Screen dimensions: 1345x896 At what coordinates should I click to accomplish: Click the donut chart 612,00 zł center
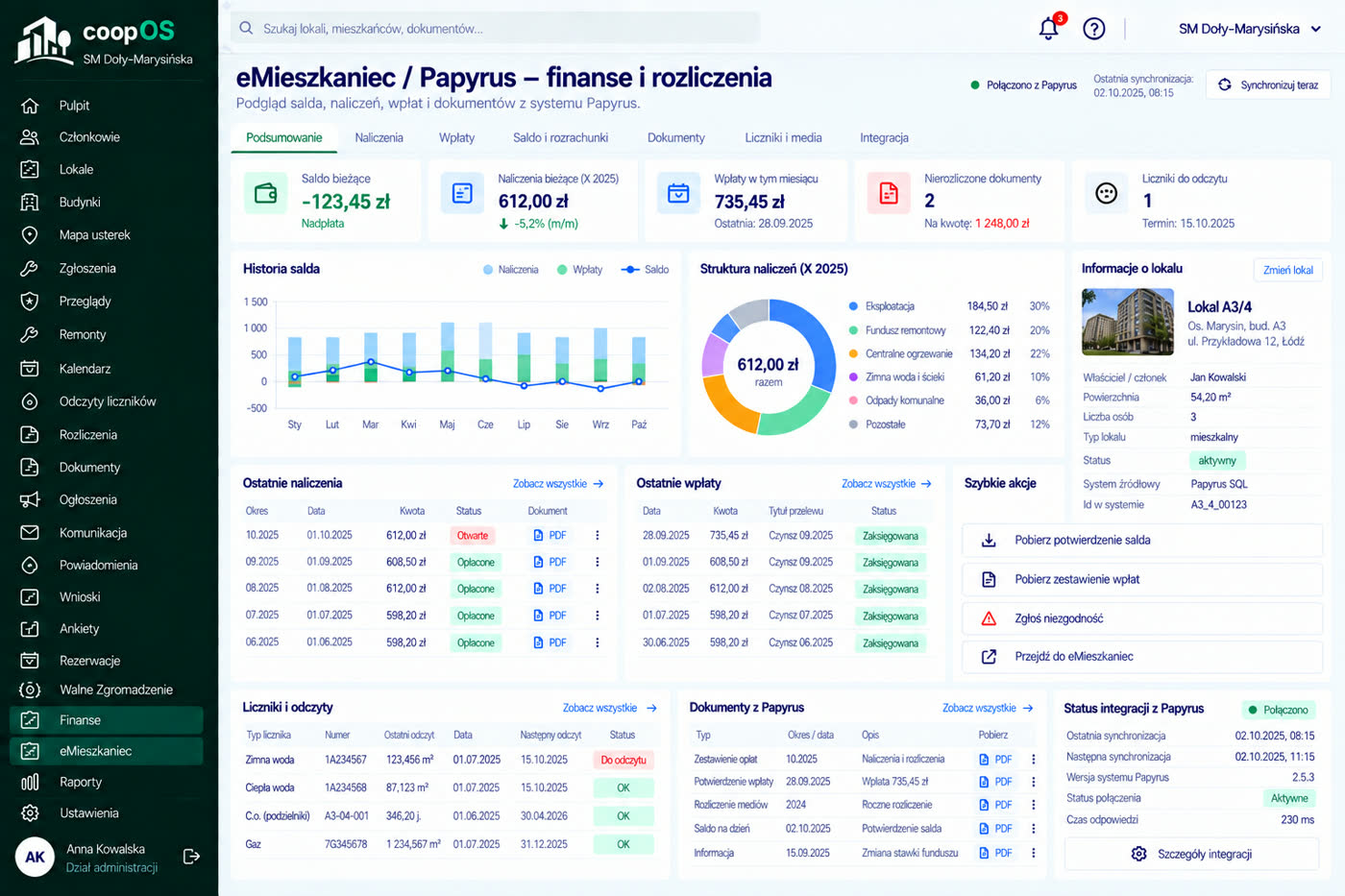coord(768,366)
